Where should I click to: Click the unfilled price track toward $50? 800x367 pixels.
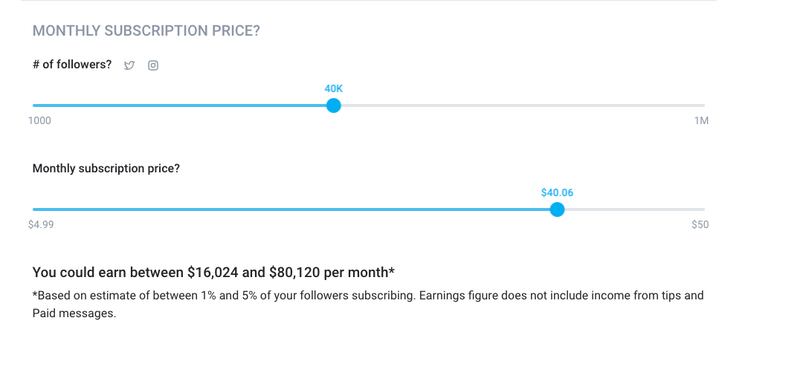click(635, 209)
